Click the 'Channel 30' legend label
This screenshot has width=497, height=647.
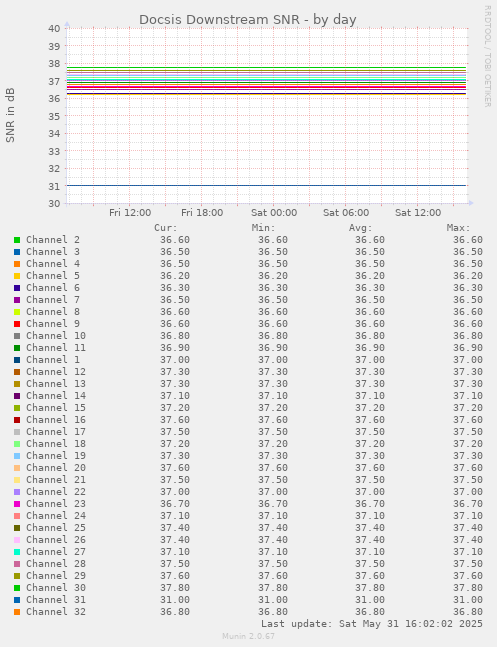pos(56,588)
